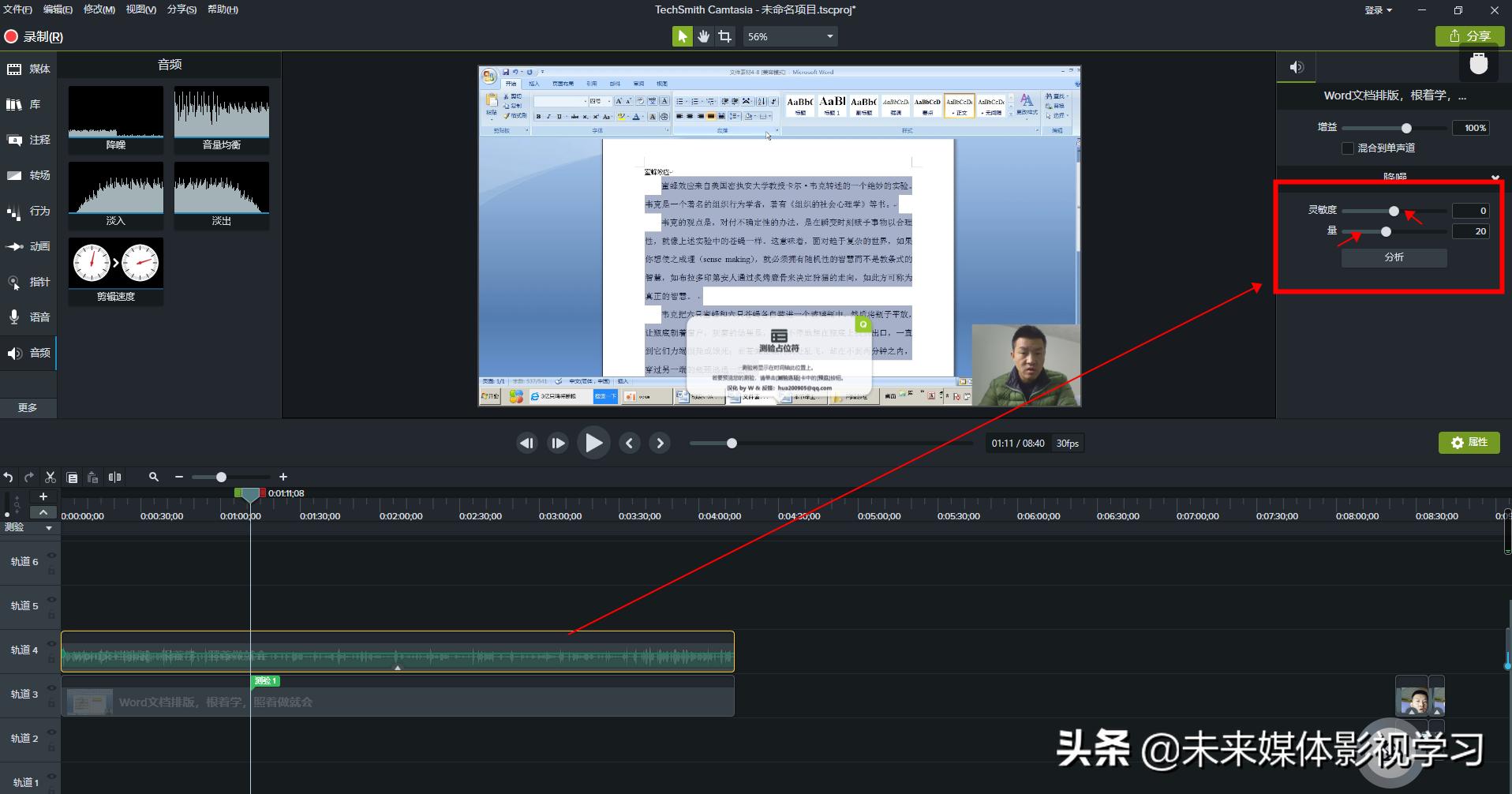Click the 属性 button above the timeline
This screenshot has width=1512, height=794.
[1469, 442]
